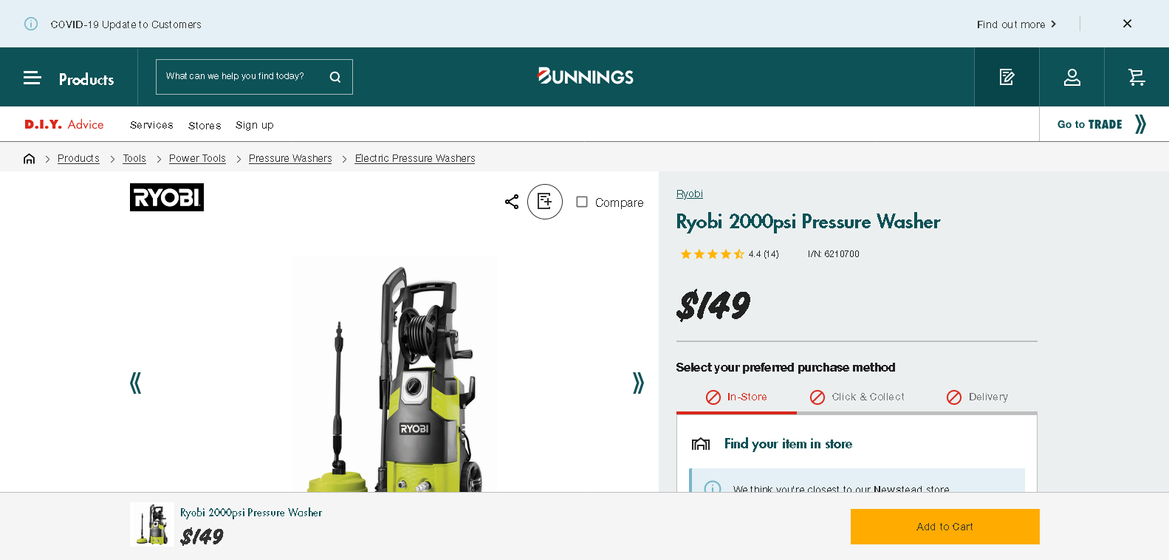
Task: Click sticky bar title Ryobi 2000psi Pressure Washer
Action: tap(251, 513)
